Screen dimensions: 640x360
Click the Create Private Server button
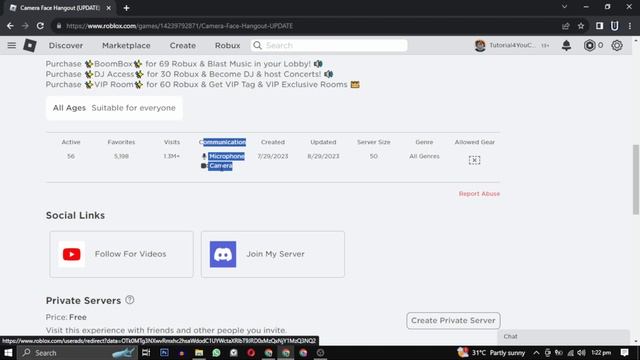pos(453,320)
